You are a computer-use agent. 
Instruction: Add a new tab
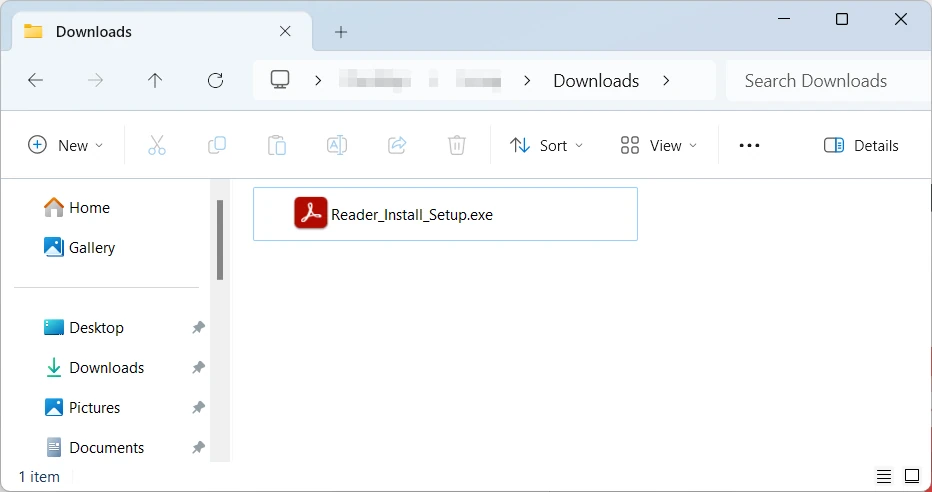341,32
